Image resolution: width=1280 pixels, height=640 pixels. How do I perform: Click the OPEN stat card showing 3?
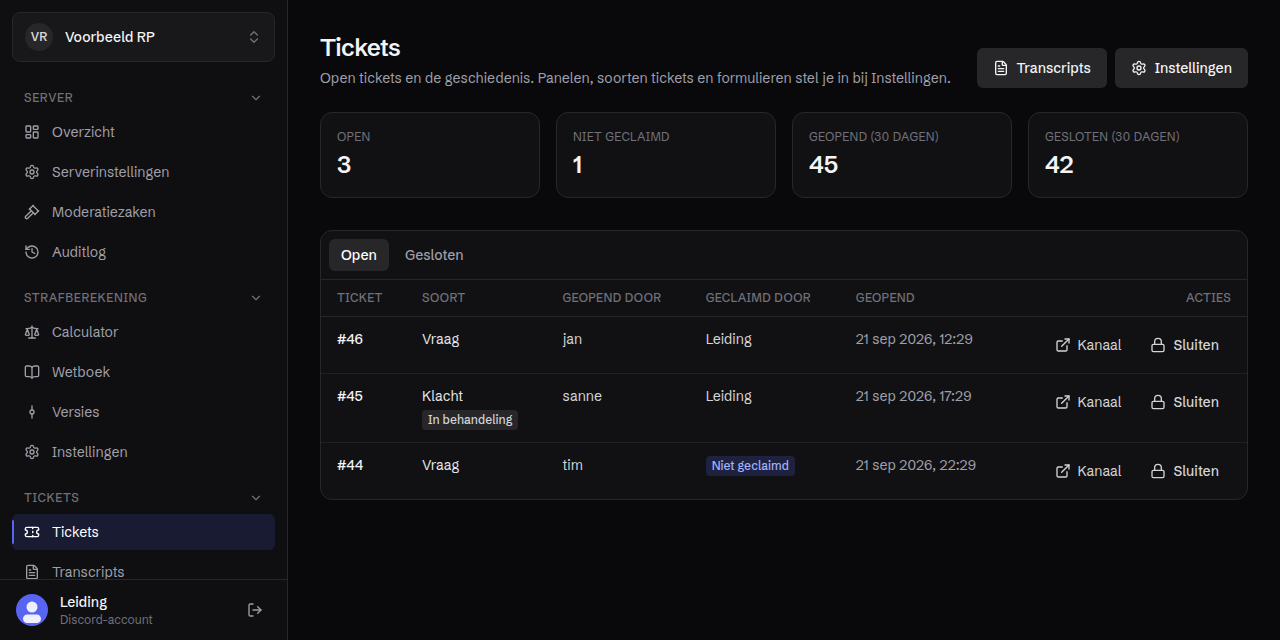(x=430, y=155)
